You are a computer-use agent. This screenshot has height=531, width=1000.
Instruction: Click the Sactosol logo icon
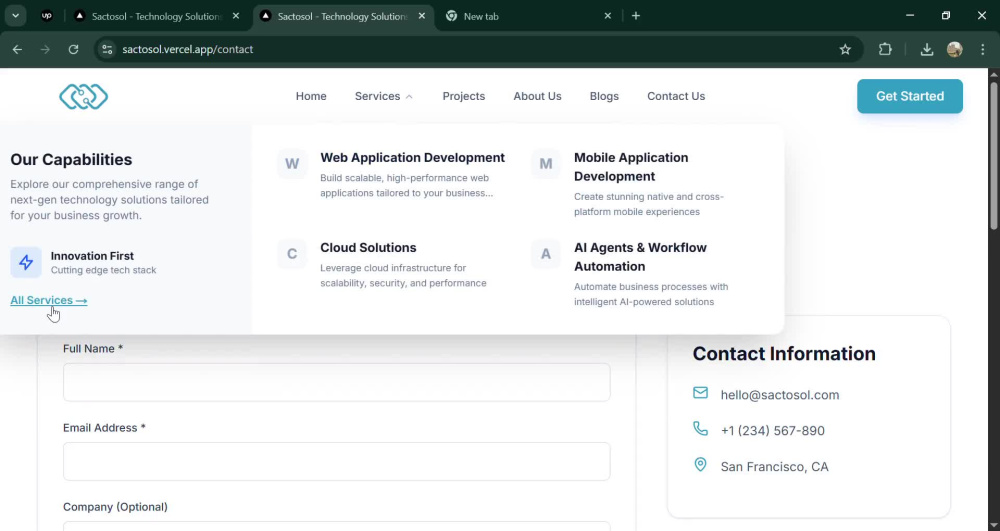[x=84, y=96]
